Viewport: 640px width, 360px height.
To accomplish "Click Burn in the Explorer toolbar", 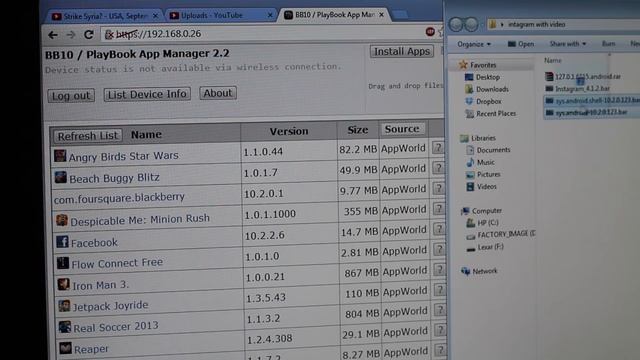I will tap(608, 43).
